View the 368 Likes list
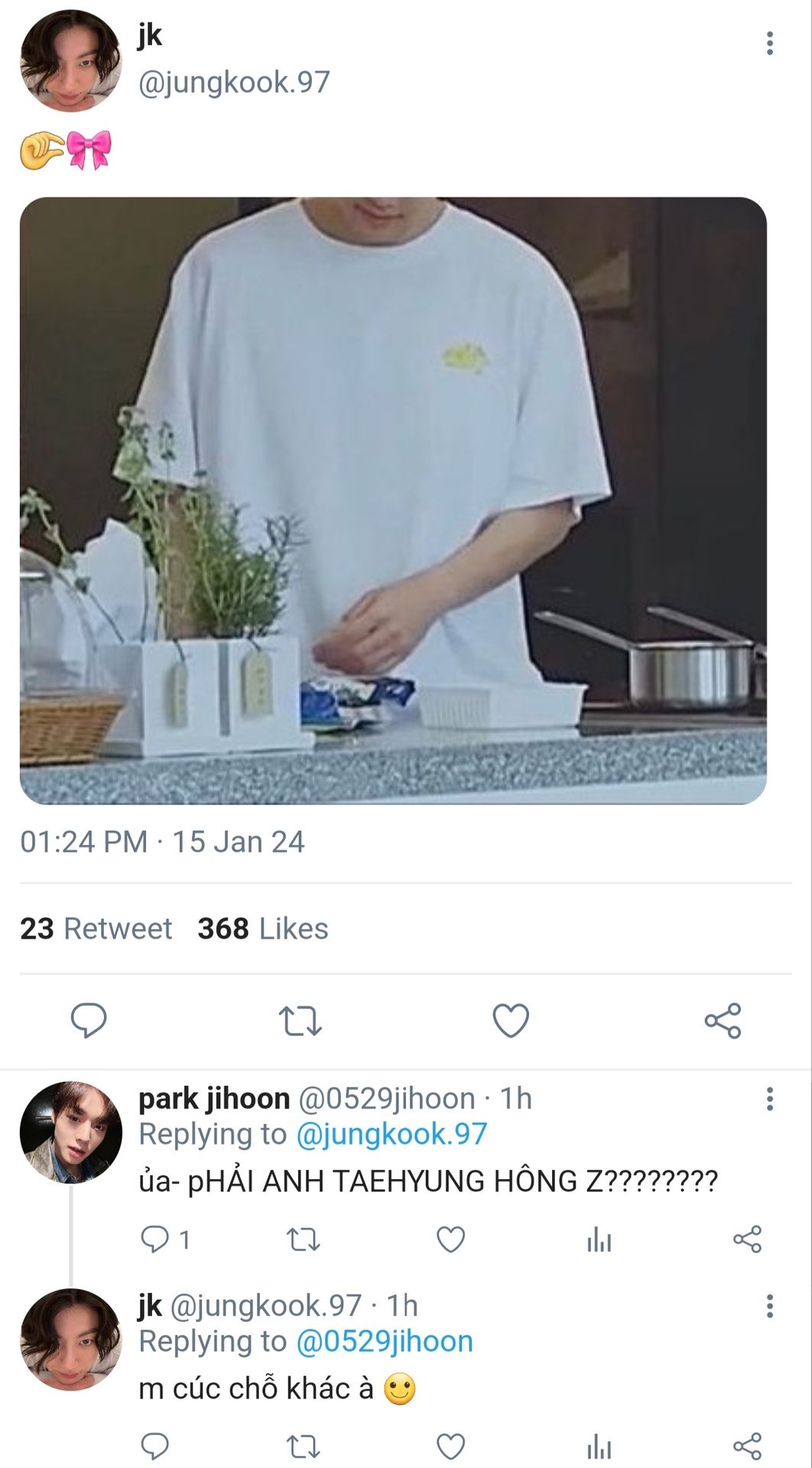The height and width of the screenshot is (1468, 812). [x=263, y=928]
